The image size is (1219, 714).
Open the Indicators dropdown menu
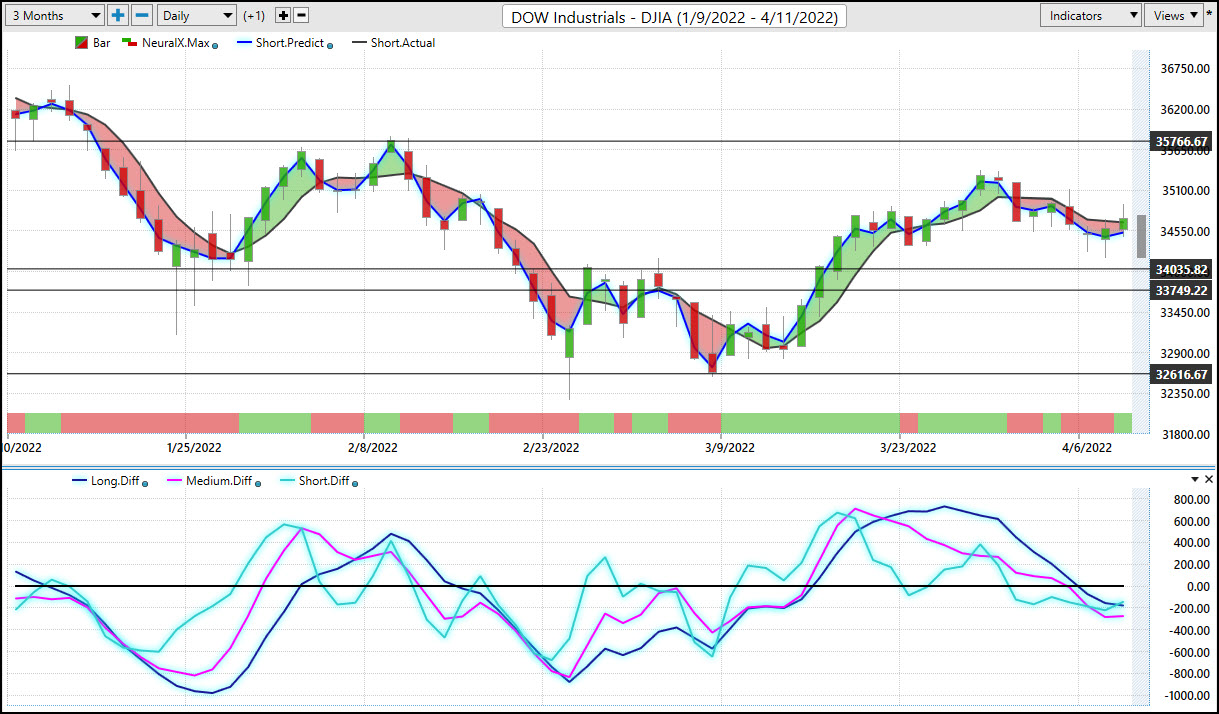[x=1091, y=15]
